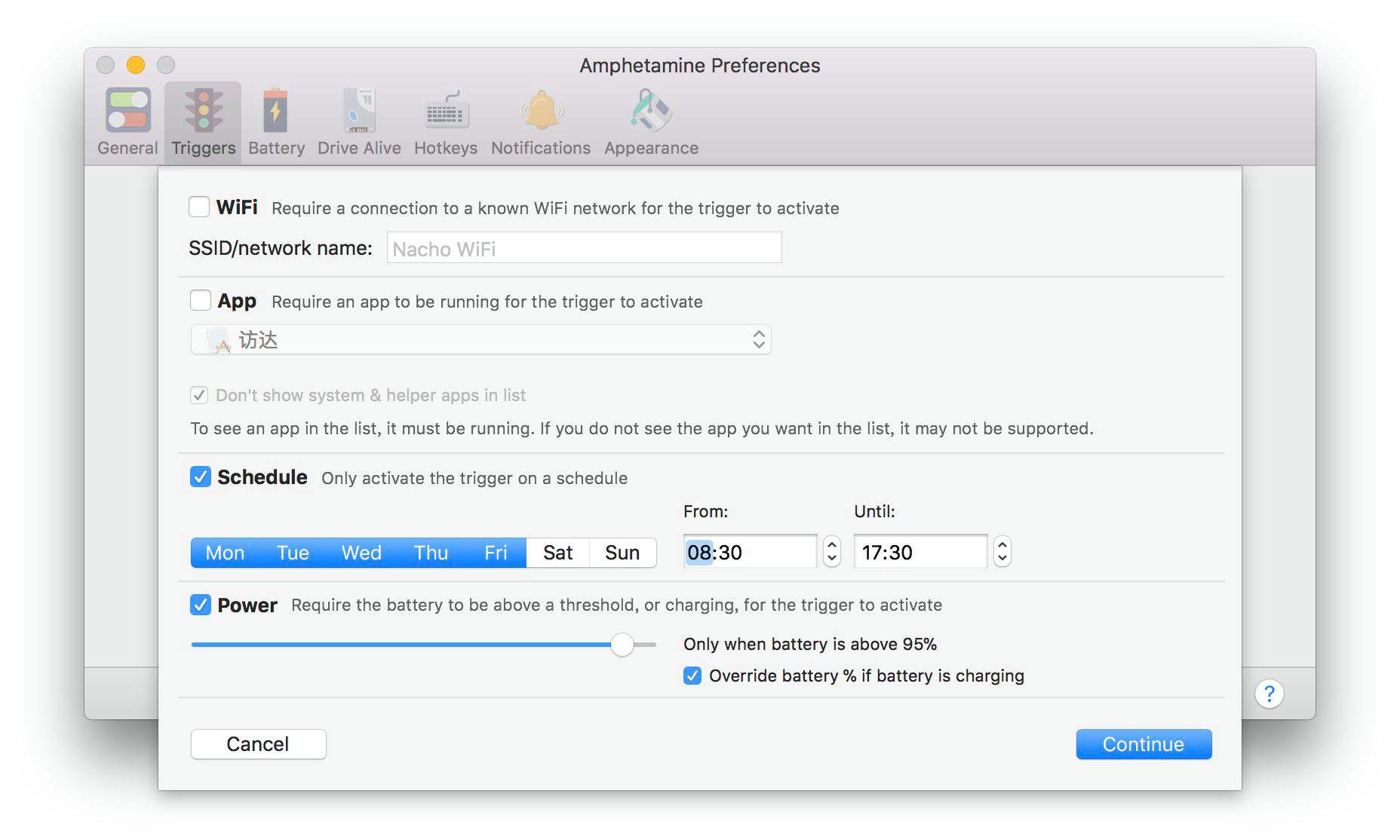The image size is (1400, 840).
Task: Click the From time stepper arrows
Action: pos(831,551)
